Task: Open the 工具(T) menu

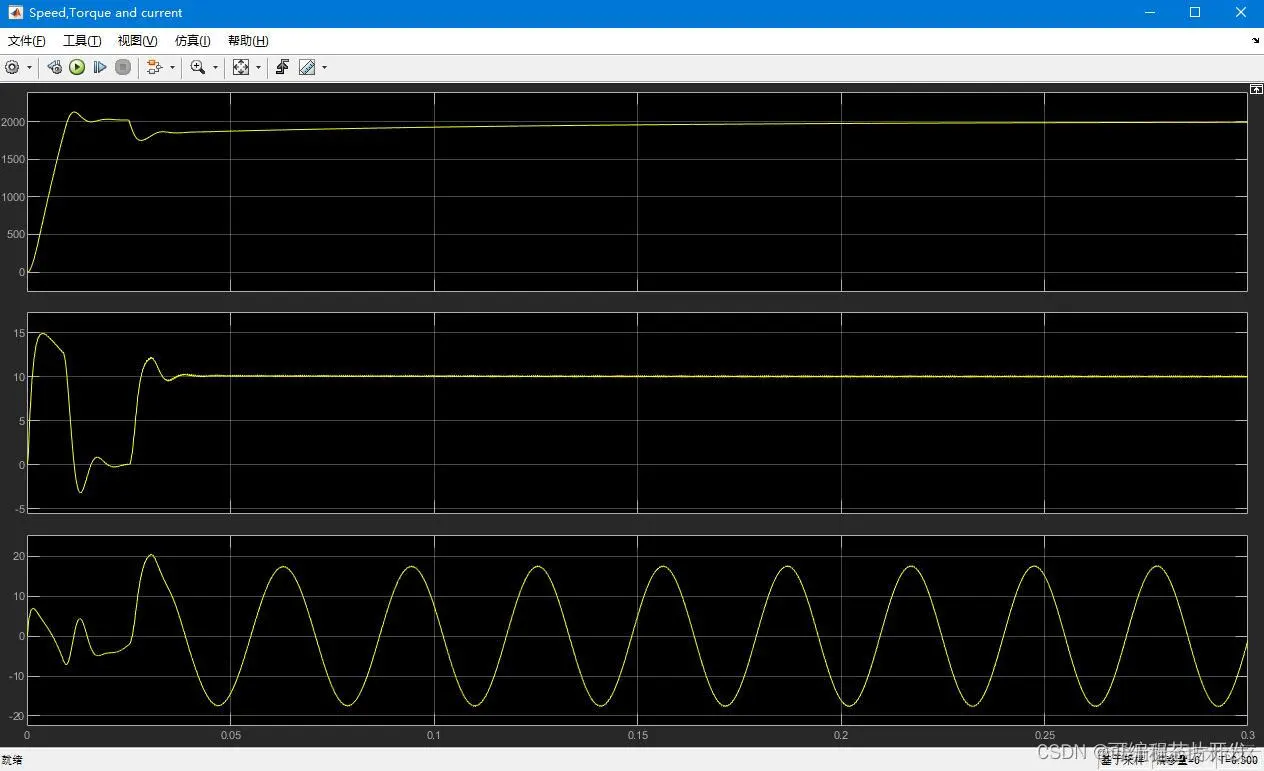Action: coord(82,41)
